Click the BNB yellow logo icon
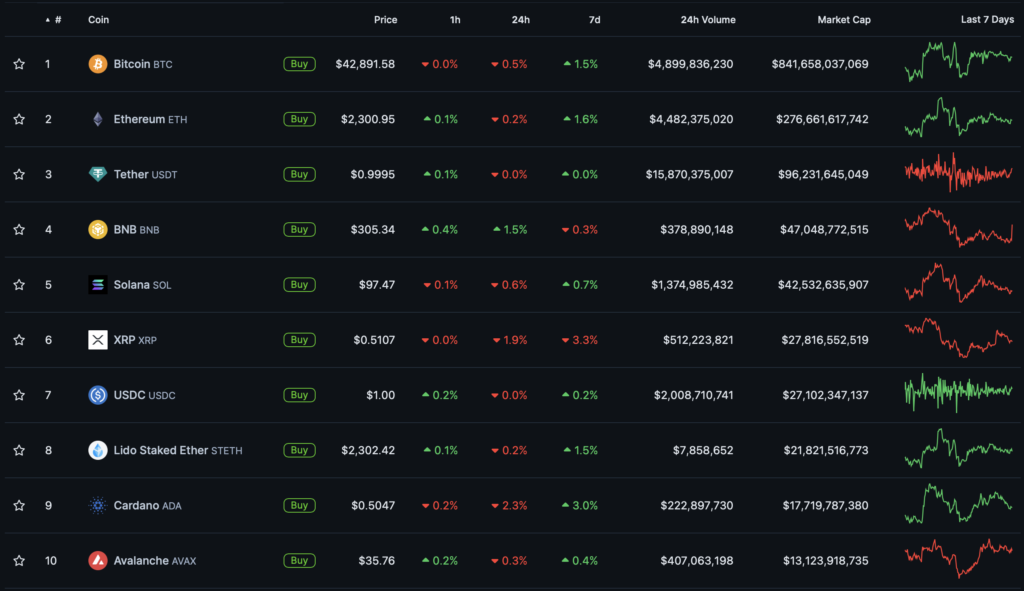This screenshot has height=591, width=1024. click(x=97, y=229)
